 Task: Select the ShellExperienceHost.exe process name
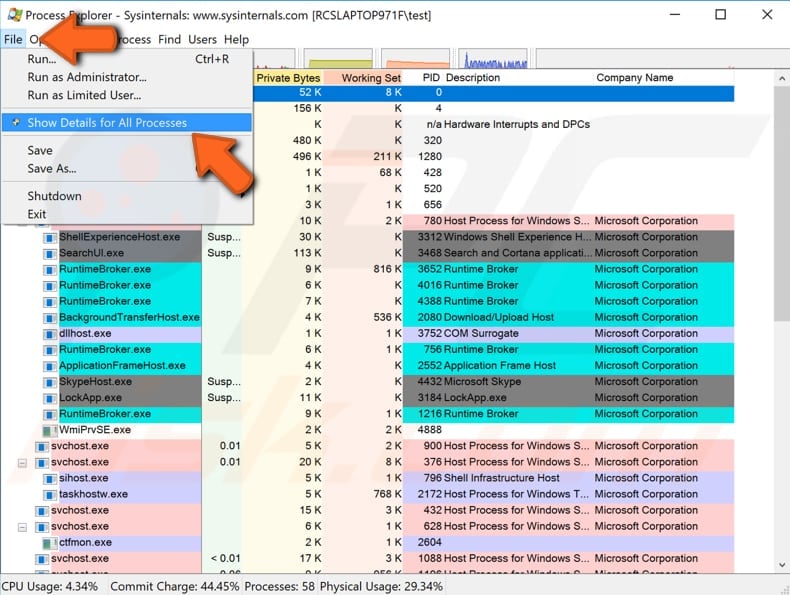[x=119, y=237]
